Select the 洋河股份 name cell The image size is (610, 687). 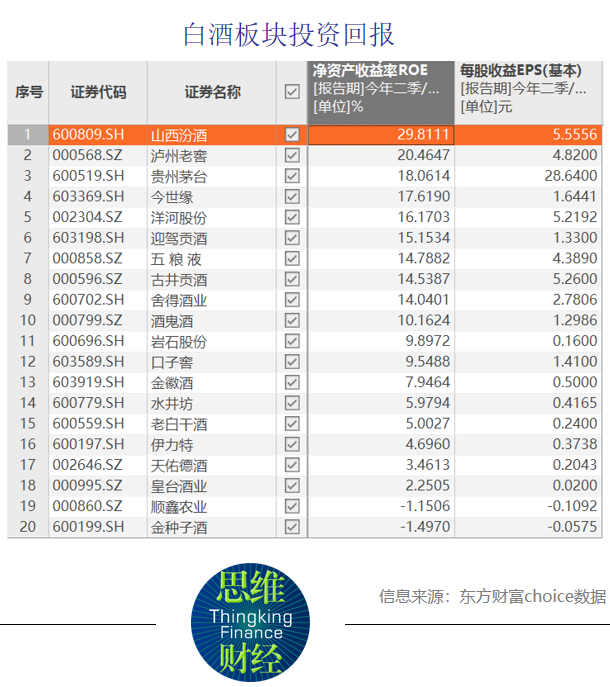coord(212,217)
